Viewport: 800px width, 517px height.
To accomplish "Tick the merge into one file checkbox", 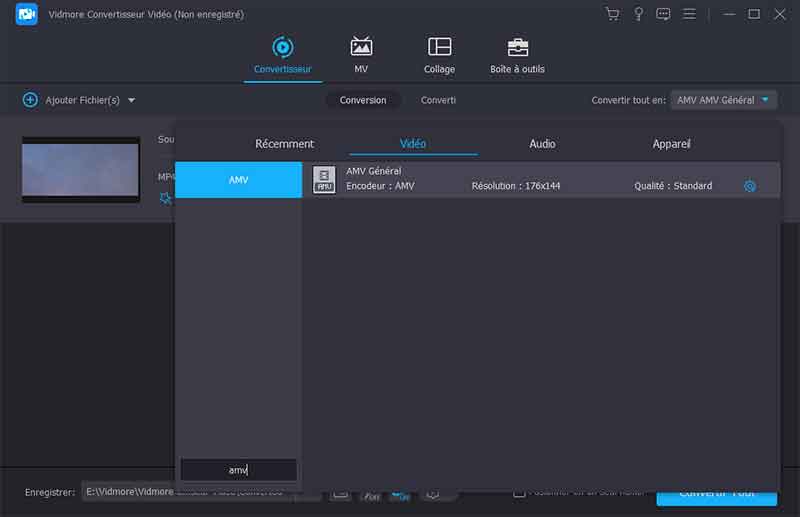I will 519,492.
